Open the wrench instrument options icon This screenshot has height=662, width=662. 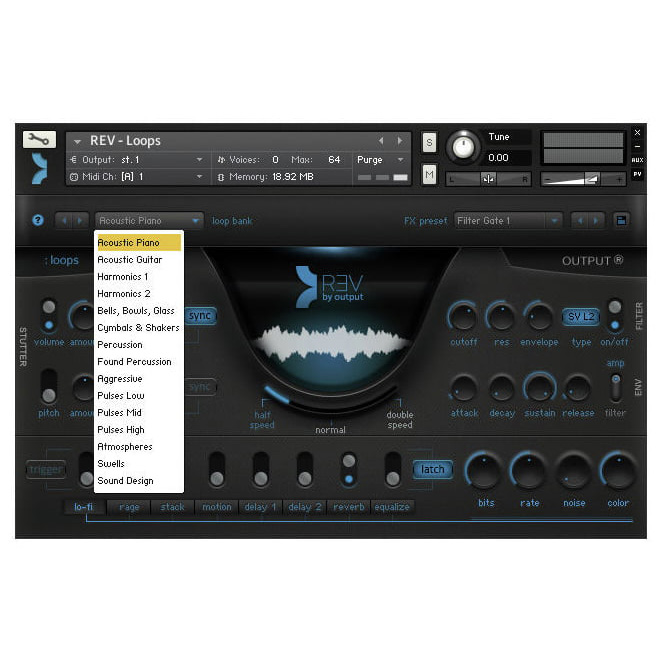pyautogui.click(x=39, y=139)
